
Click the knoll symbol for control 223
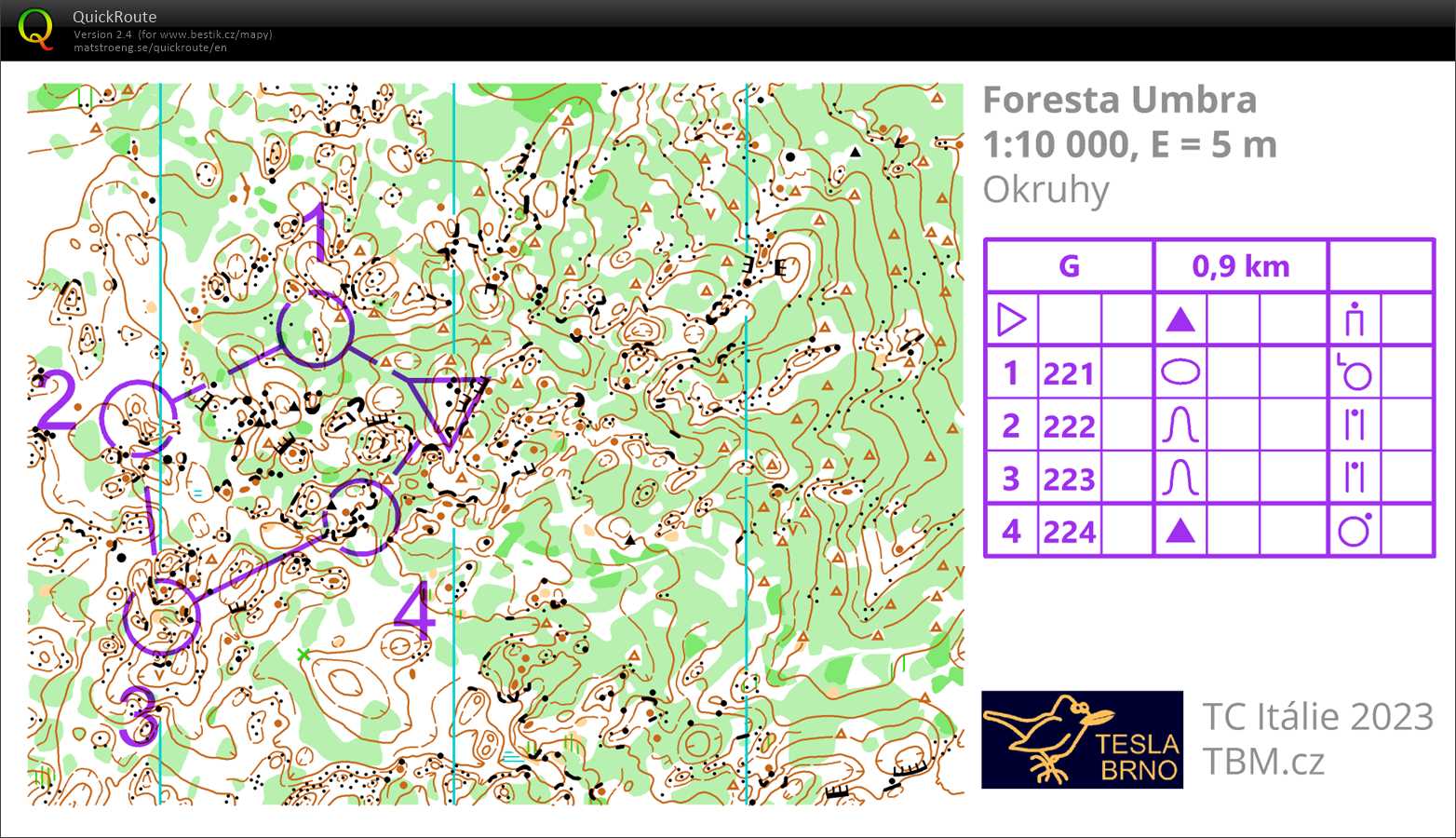(x=1180, y=478)
